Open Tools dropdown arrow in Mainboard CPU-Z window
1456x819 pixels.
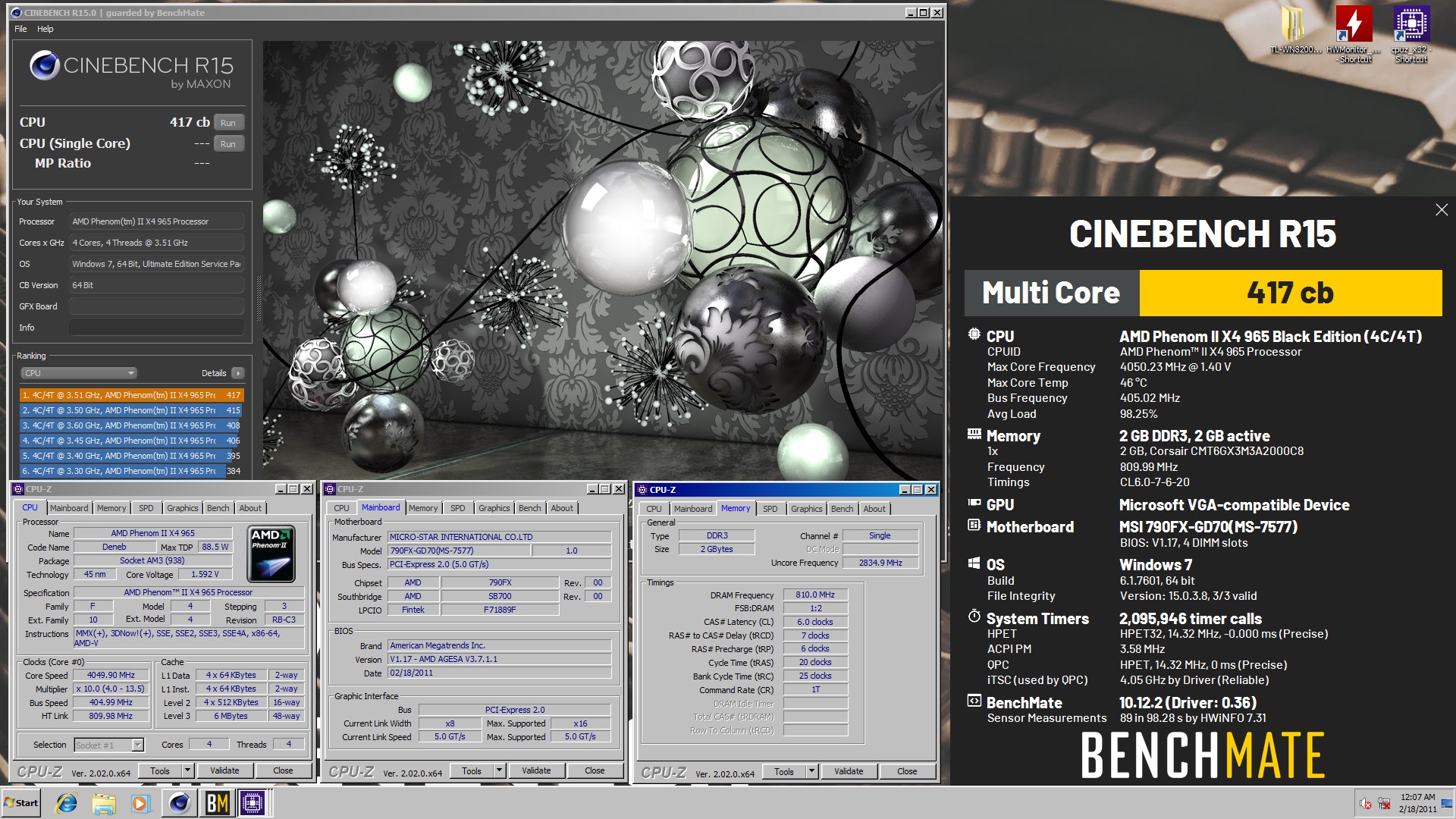pos(499,771)
